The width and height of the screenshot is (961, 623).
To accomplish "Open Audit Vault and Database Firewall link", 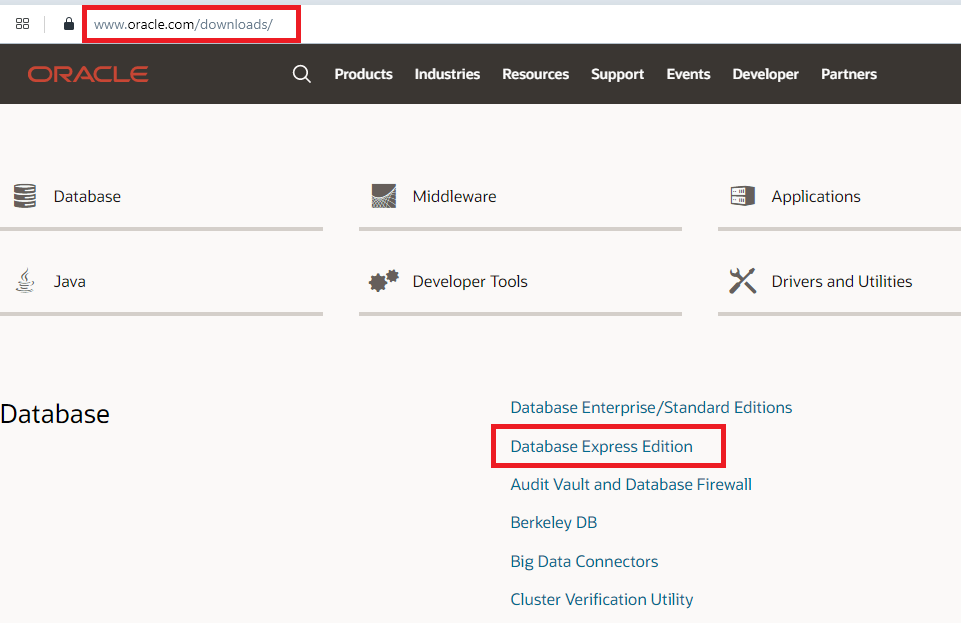I will pyautogui.click(x=631, y=485).
